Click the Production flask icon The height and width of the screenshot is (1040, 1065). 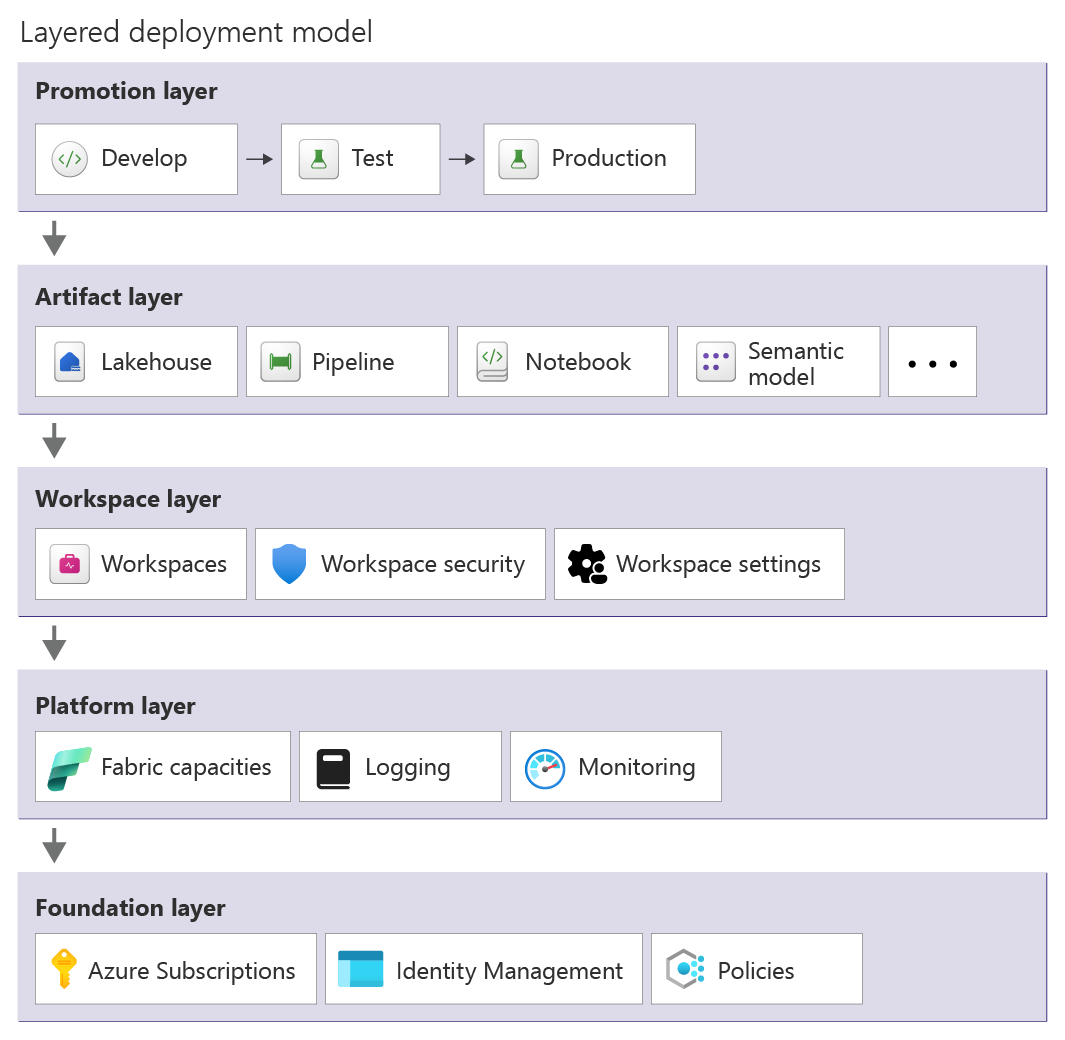pyautogui.click(x=518, y=159)
